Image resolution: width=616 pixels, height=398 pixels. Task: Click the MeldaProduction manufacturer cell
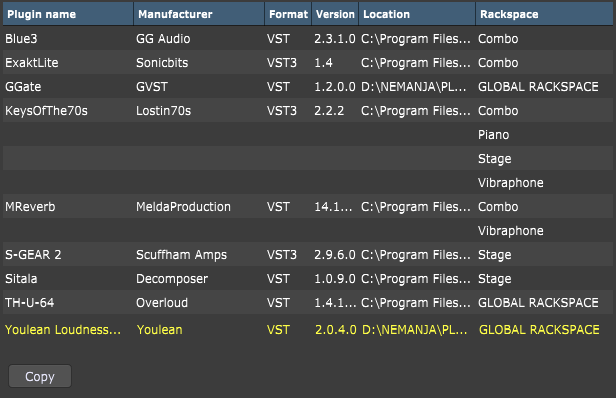[x=183, y=207]
